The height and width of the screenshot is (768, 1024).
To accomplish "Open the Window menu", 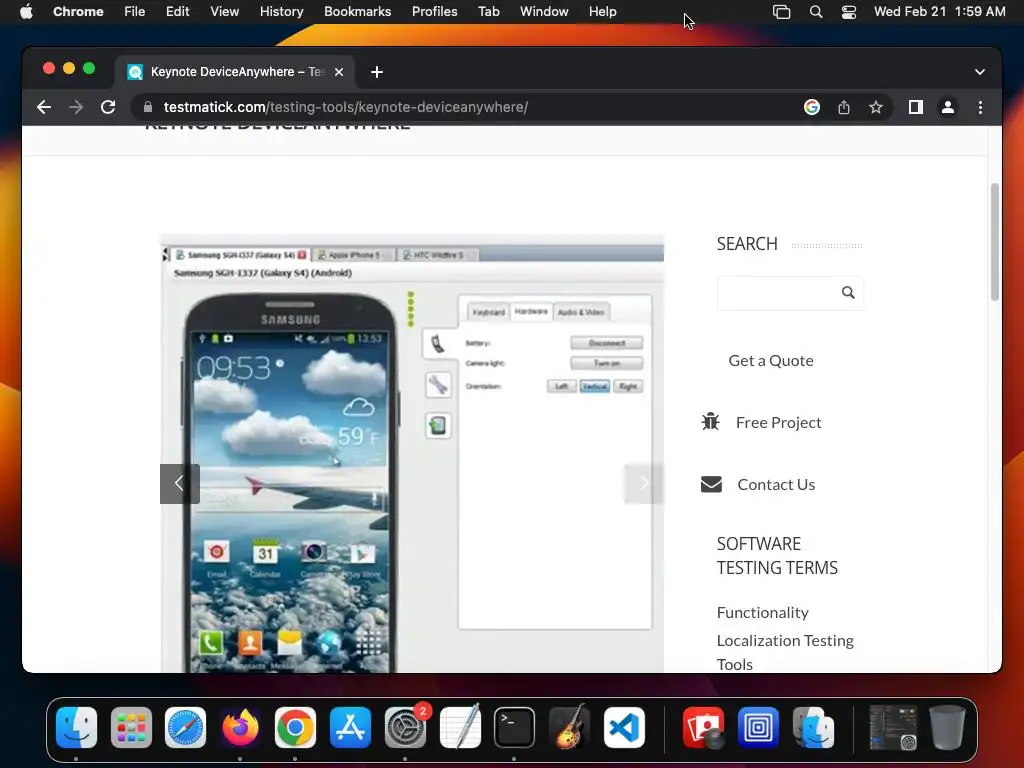I will click(x=544, y=11).
